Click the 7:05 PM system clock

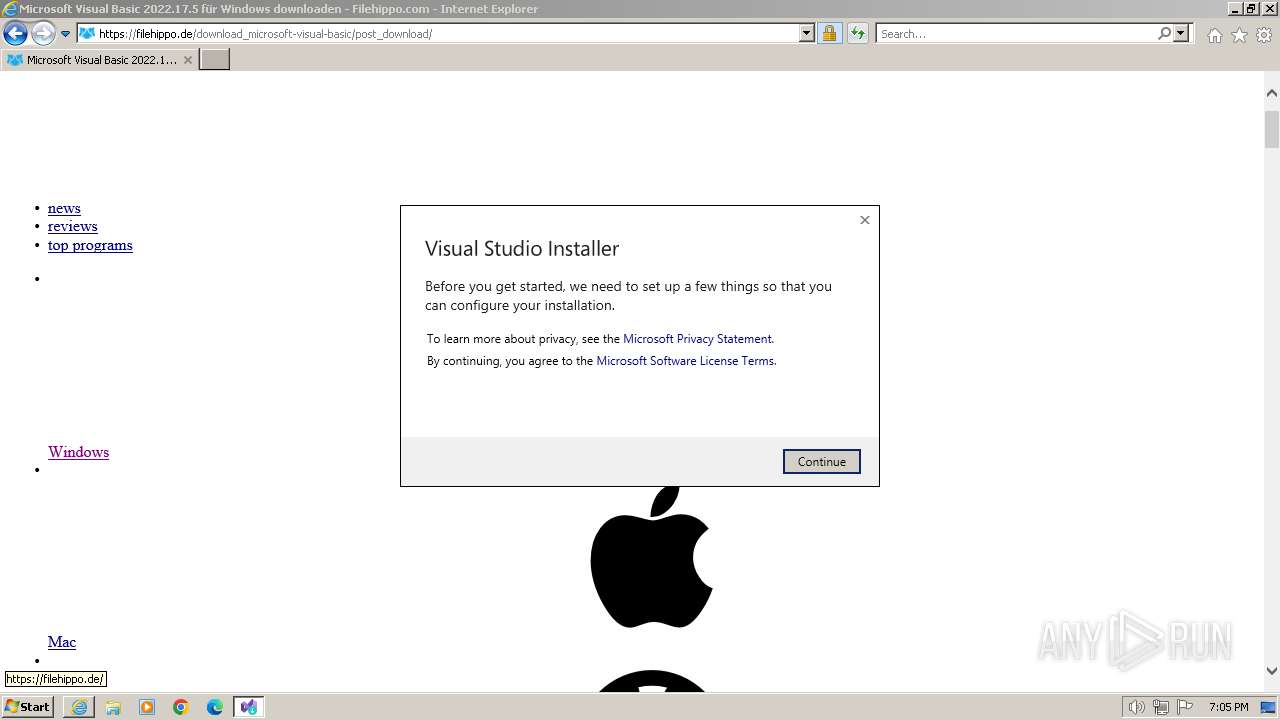1229,707
